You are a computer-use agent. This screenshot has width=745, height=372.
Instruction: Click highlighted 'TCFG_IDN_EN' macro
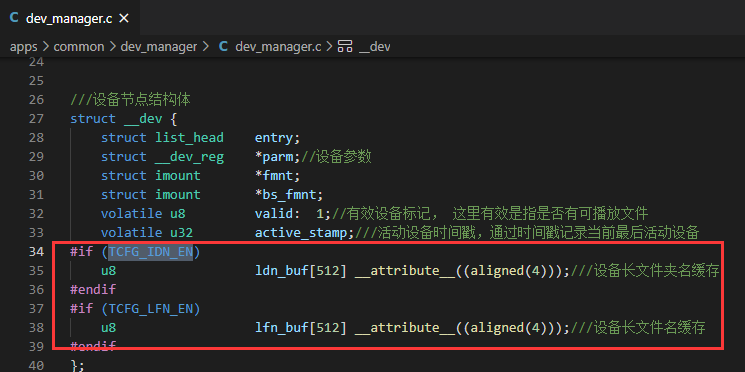pyautogui.click(x=151, y=252)
